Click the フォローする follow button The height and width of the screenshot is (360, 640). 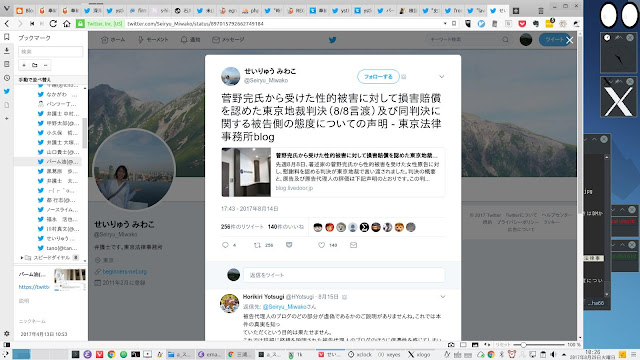pos(378,76)
